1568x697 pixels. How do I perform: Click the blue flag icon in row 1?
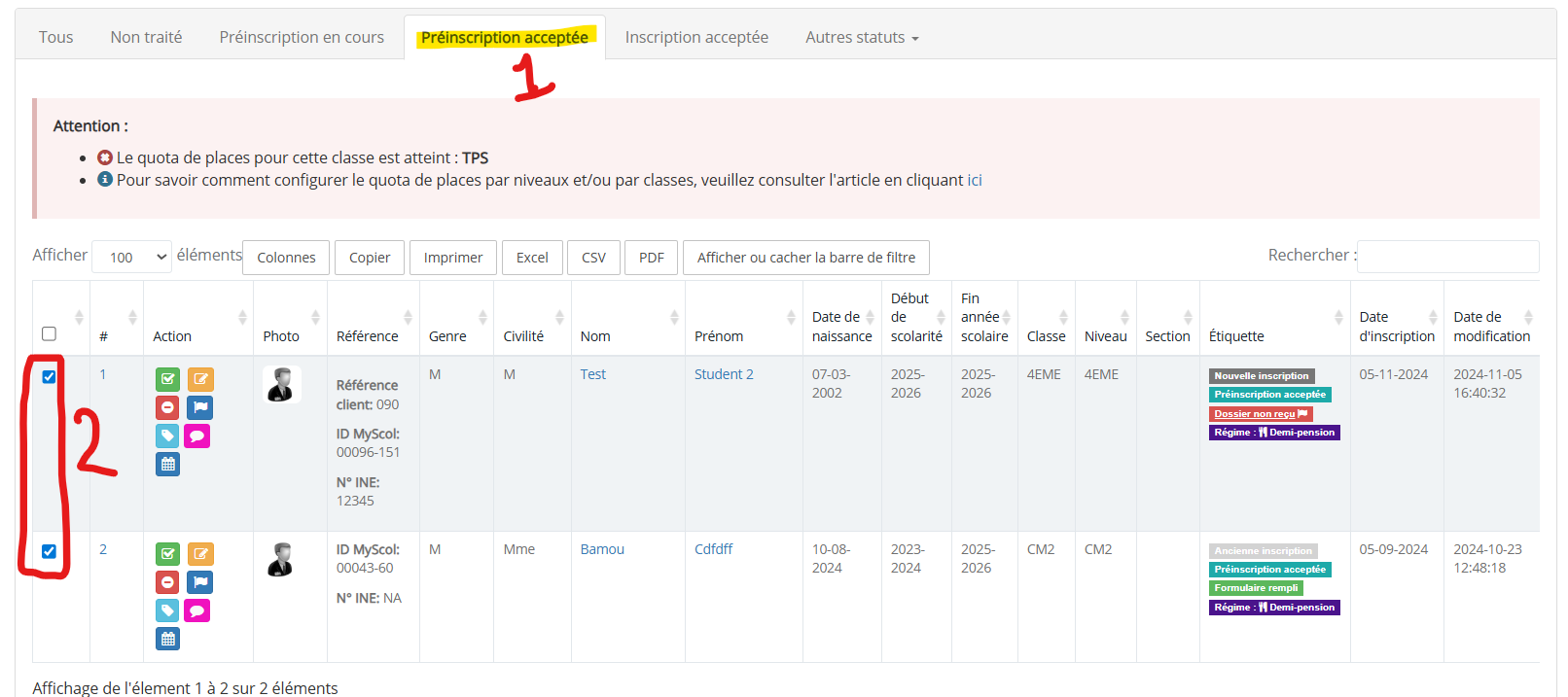point(200,407)
